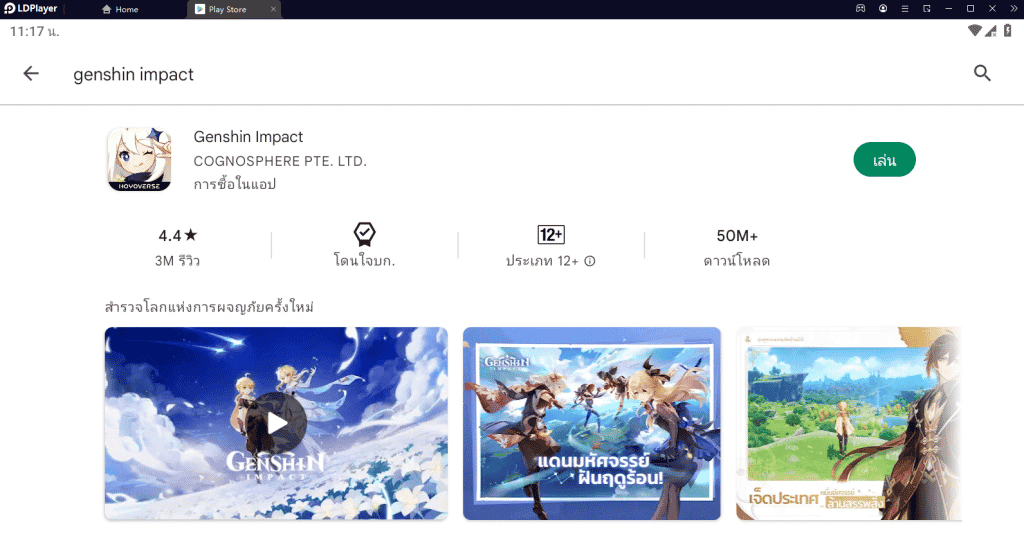Click the 50M+ downloads count
1024x547 pixels.
click(x=737, y=236)
